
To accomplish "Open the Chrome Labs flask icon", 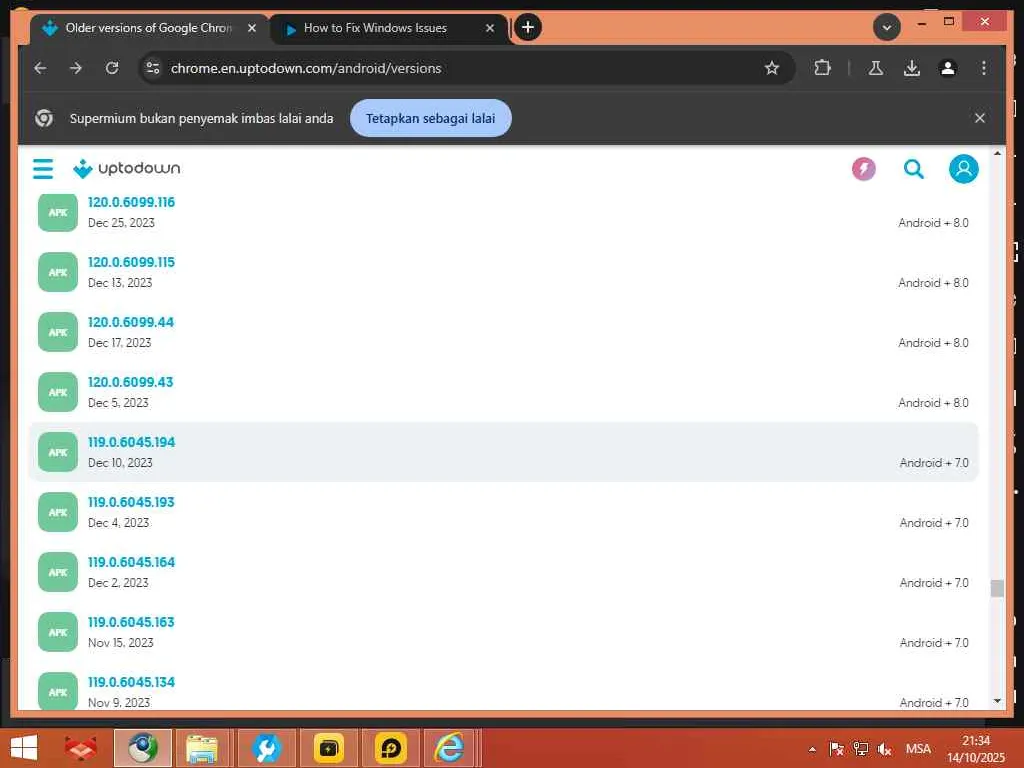I will click(x=876, y=68).
